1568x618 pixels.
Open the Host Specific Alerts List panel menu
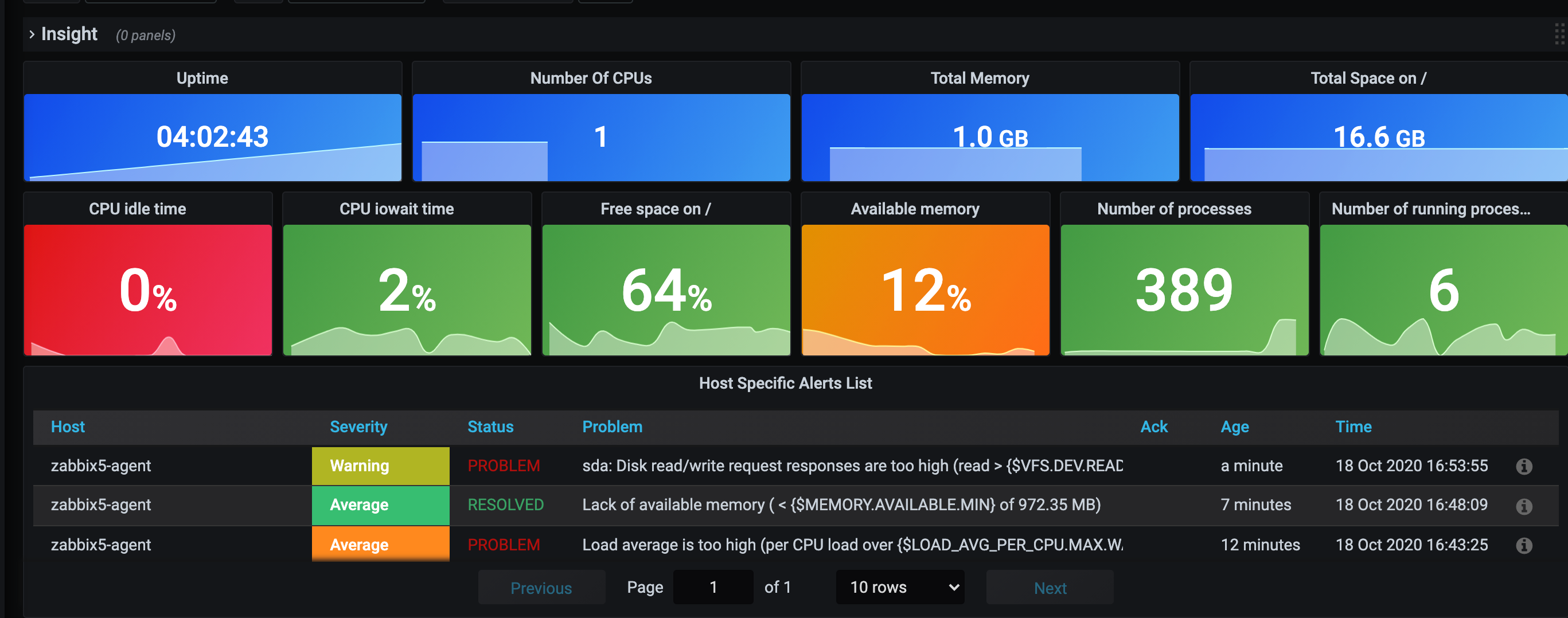(785, 382)
